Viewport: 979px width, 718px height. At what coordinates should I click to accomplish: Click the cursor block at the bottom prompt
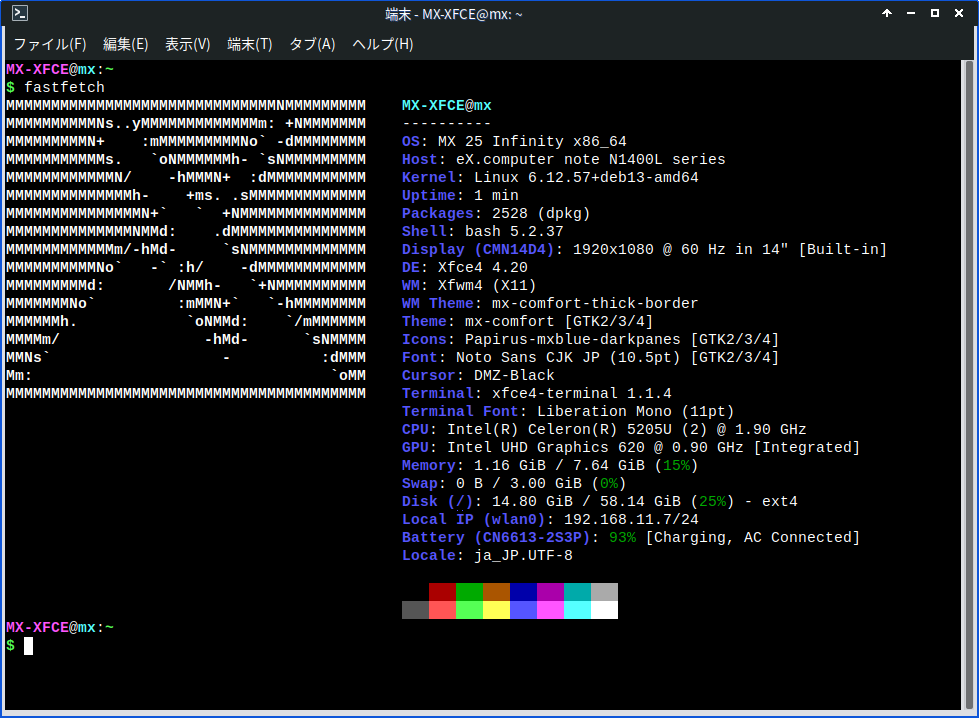(x=29, y=646)
